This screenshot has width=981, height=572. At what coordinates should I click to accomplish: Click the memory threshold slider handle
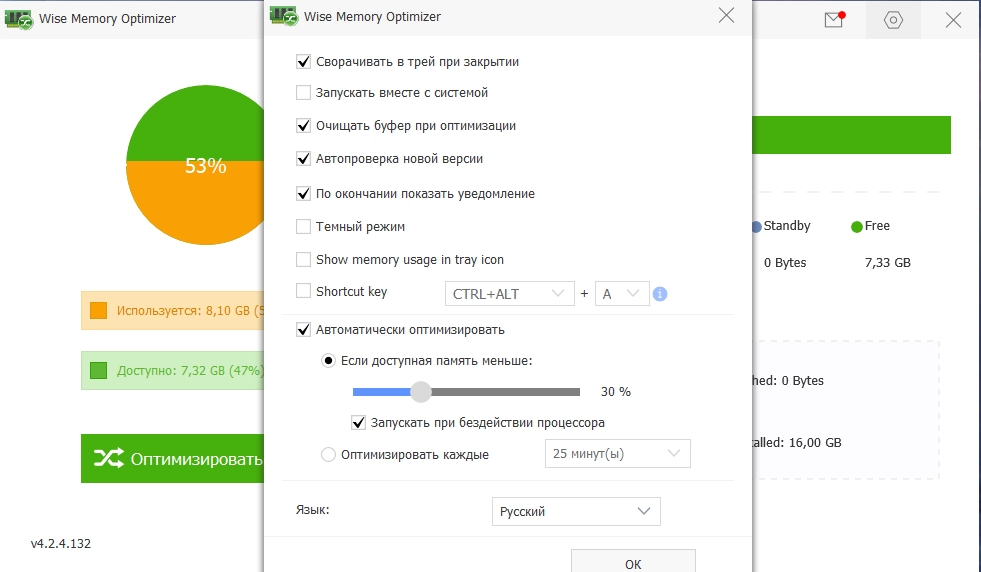click(421, 392)
